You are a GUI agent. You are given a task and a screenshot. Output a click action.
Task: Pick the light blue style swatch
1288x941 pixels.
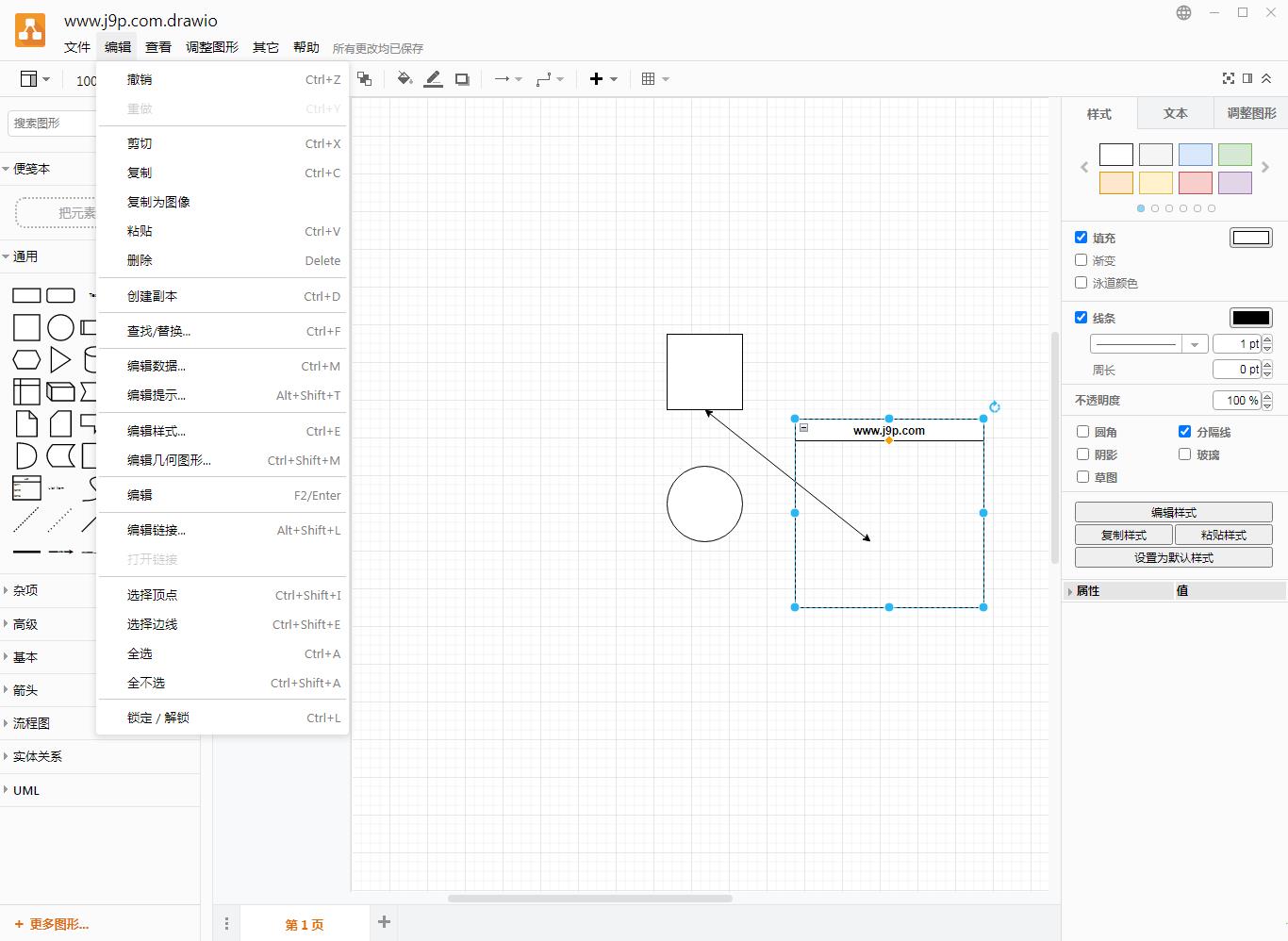coord(1196,155)
